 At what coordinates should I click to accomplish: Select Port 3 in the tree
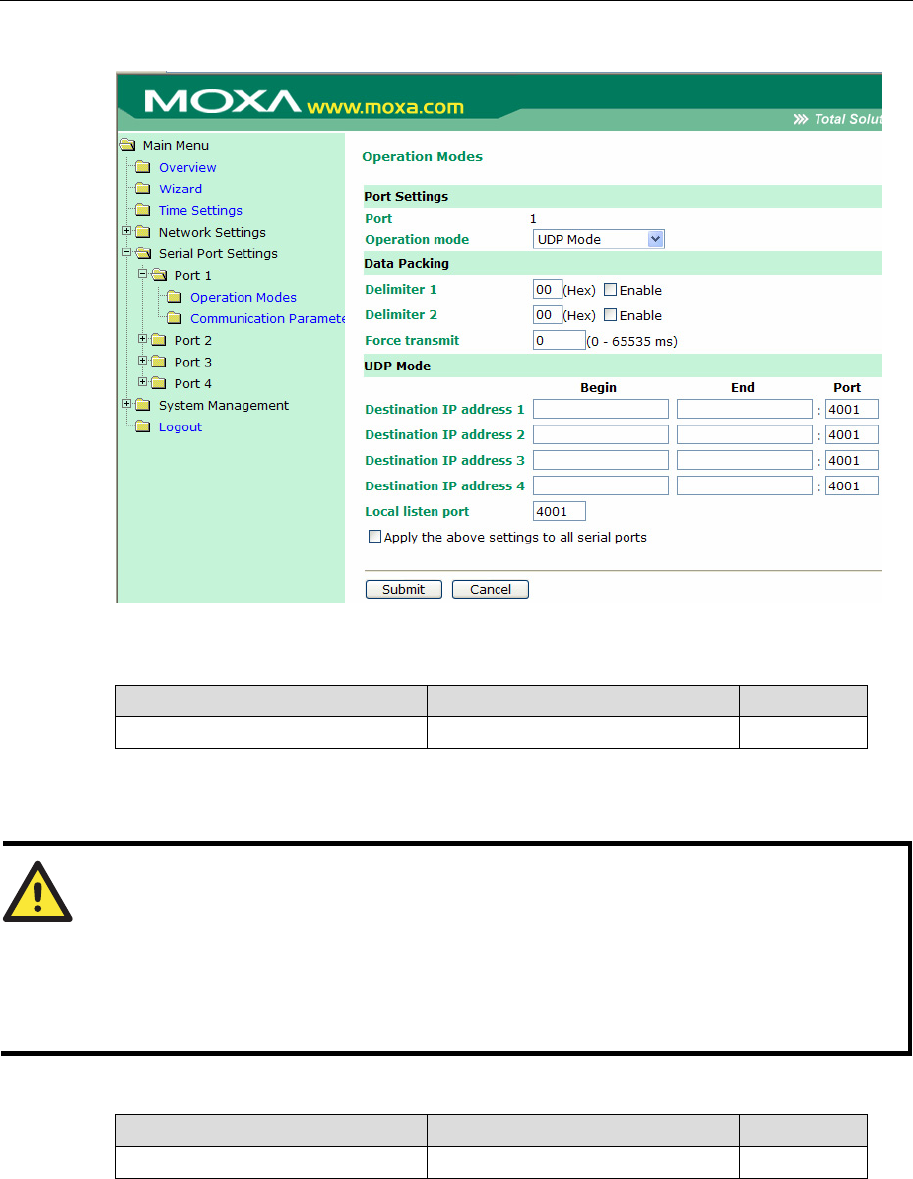193,362
